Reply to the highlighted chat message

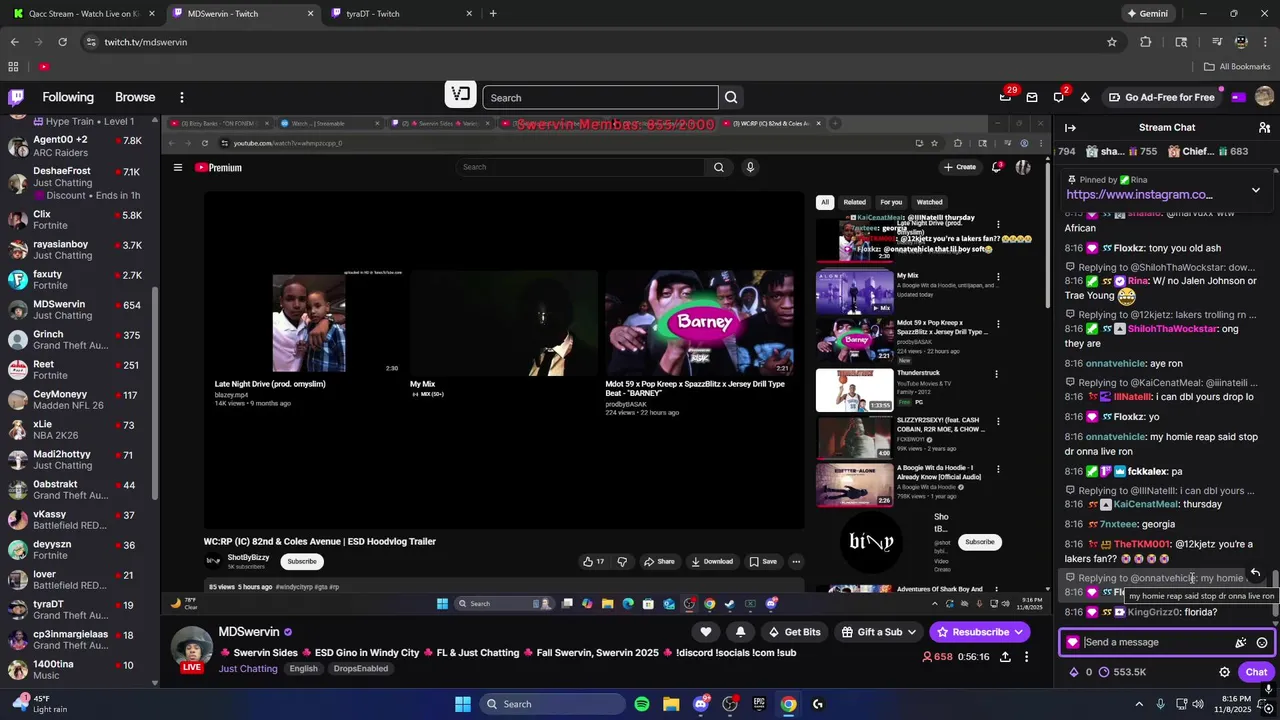coord(1255,573)
